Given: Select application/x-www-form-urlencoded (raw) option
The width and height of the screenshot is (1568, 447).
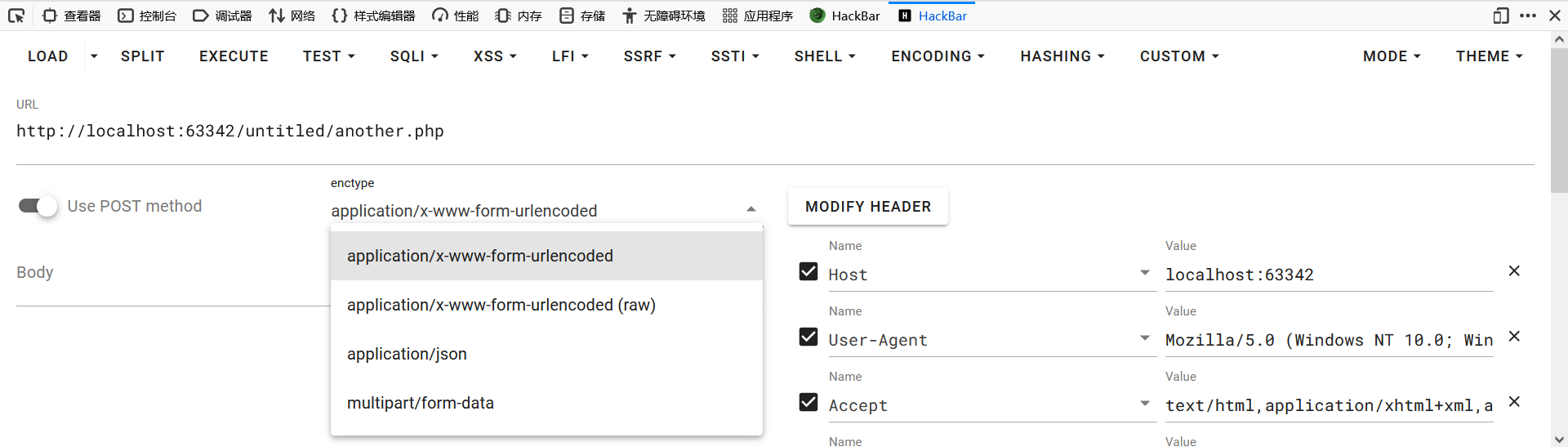Looking at the screenshot, I should tap(546, 305).
